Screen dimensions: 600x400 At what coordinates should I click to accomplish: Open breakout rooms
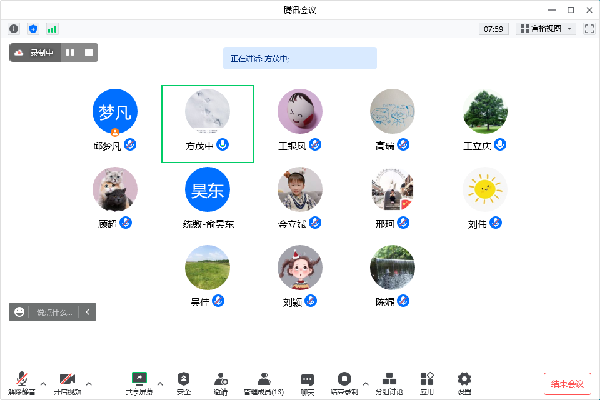(x=390, y=380)
